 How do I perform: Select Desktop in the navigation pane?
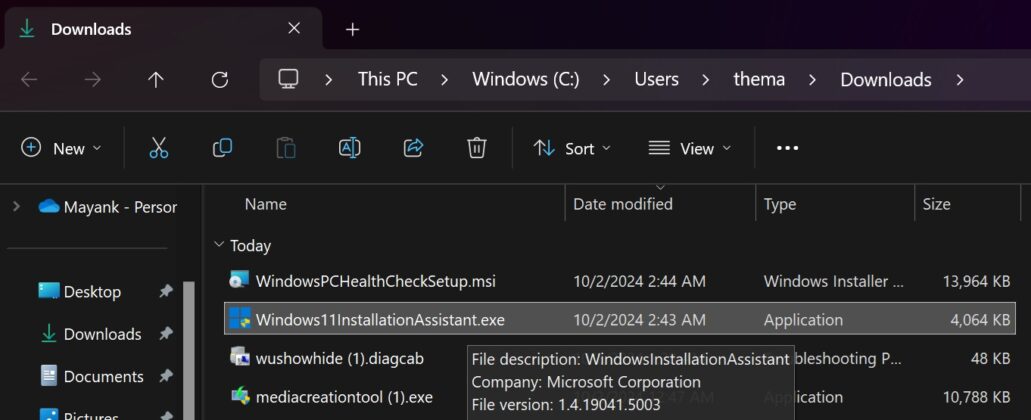click(x=92, y=292)
